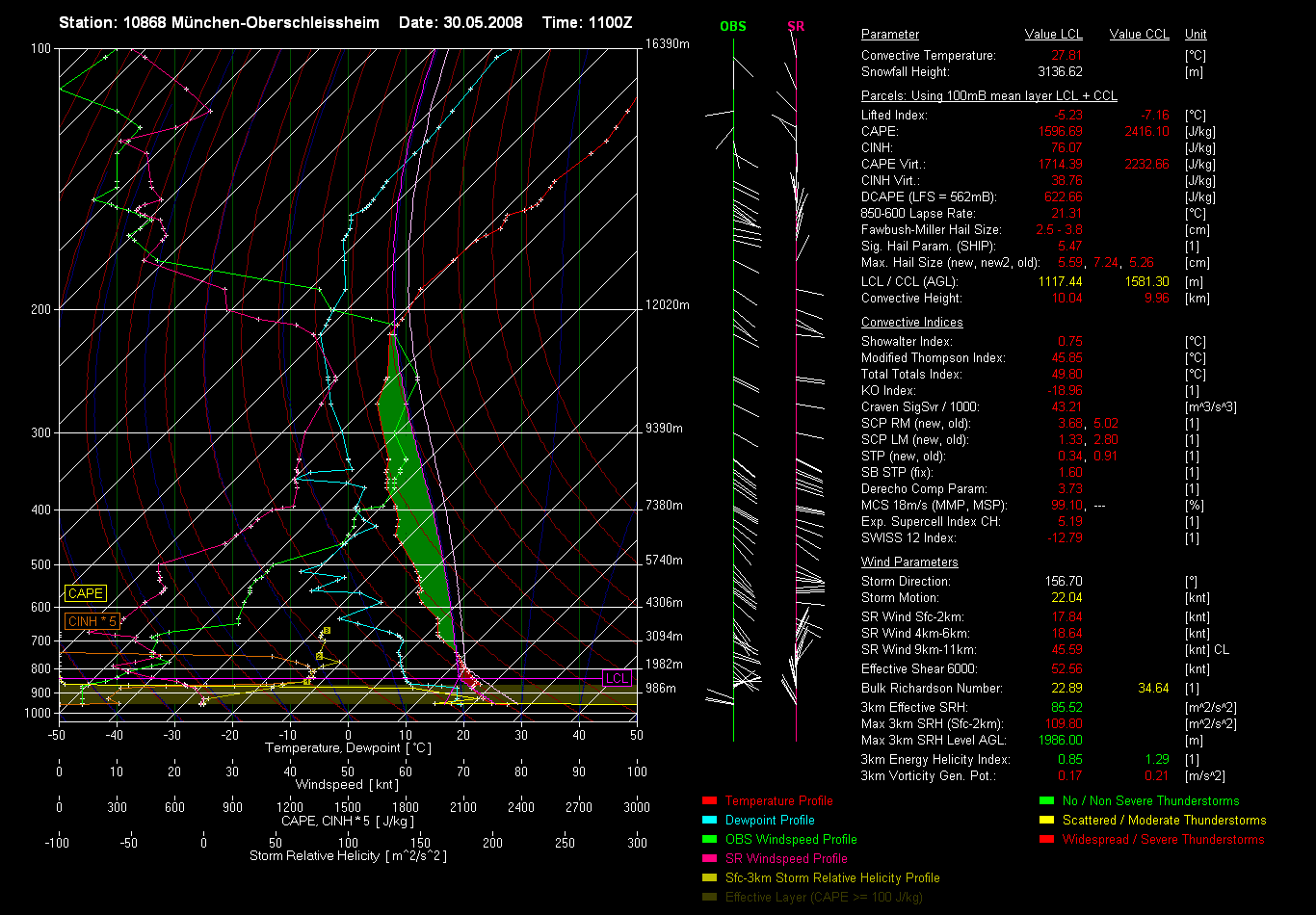Click the Effective Shear 6000 value 52.56
Screen dimensions: 1316x915
coord(1067,669)
